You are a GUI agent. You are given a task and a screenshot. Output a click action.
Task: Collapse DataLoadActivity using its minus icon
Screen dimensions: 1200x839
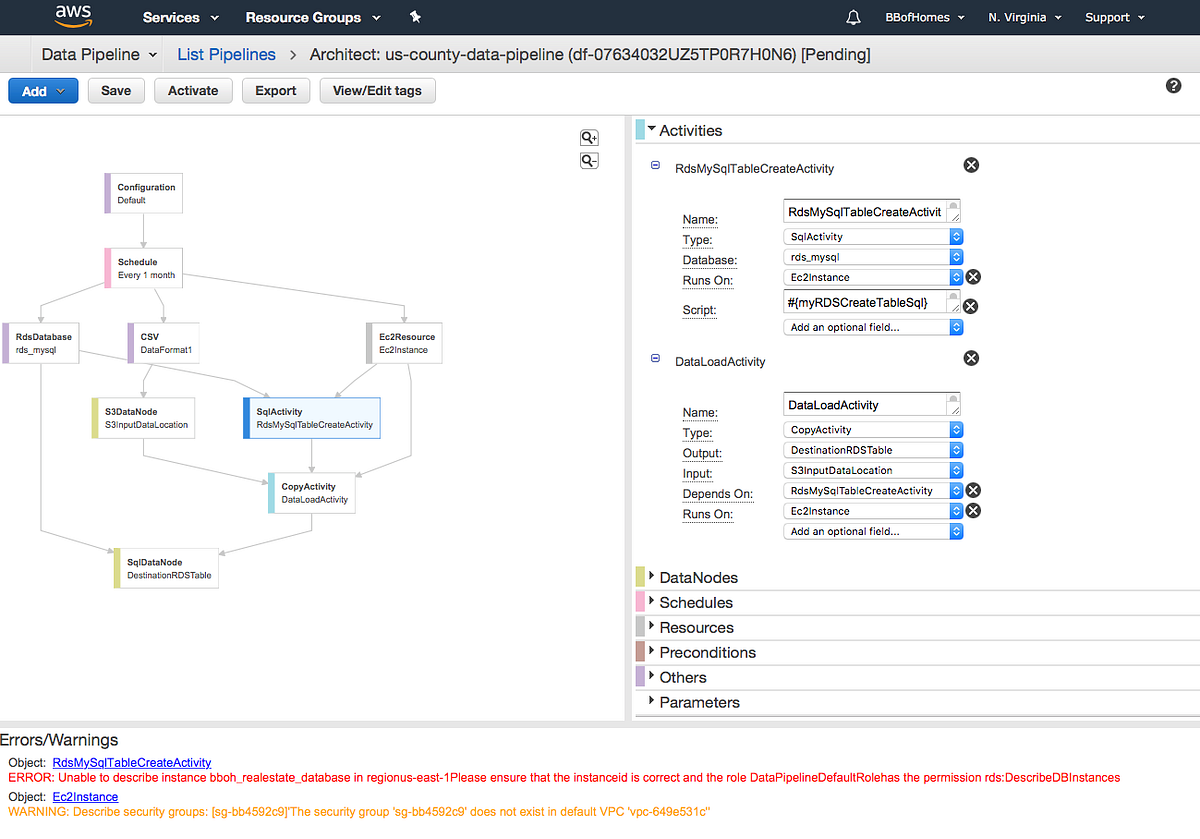tap(655, 358)
